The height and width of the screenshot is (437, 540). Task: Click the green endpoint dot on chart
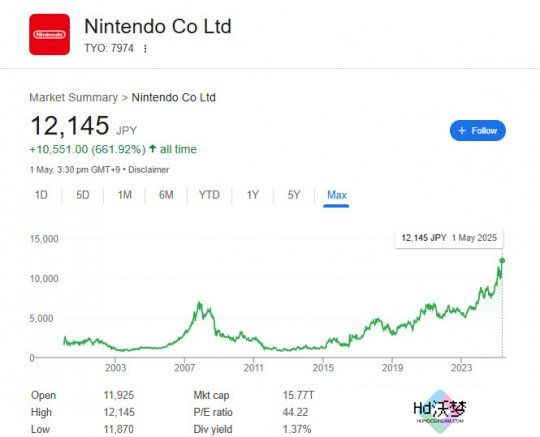click(502, 261)
